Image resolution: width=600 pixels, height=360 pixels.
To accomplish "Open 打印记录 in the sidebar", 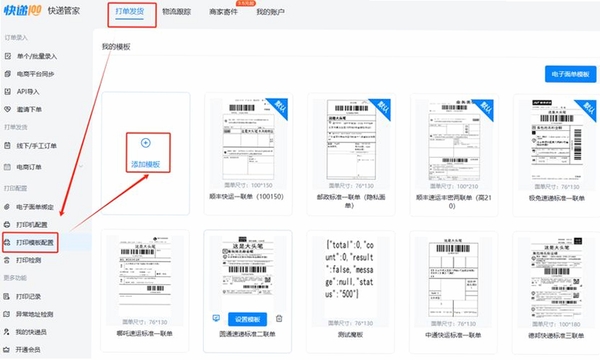I will pos(28,296).
